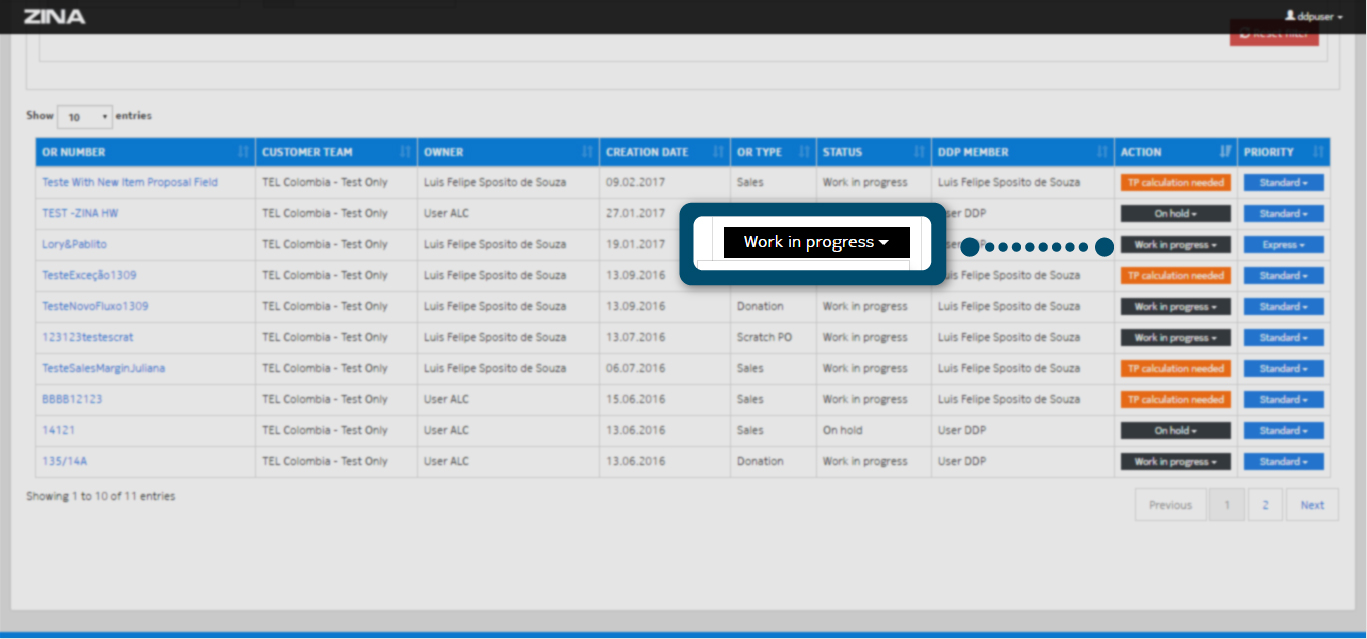Open the show entries count dropdown

[85, 117]
